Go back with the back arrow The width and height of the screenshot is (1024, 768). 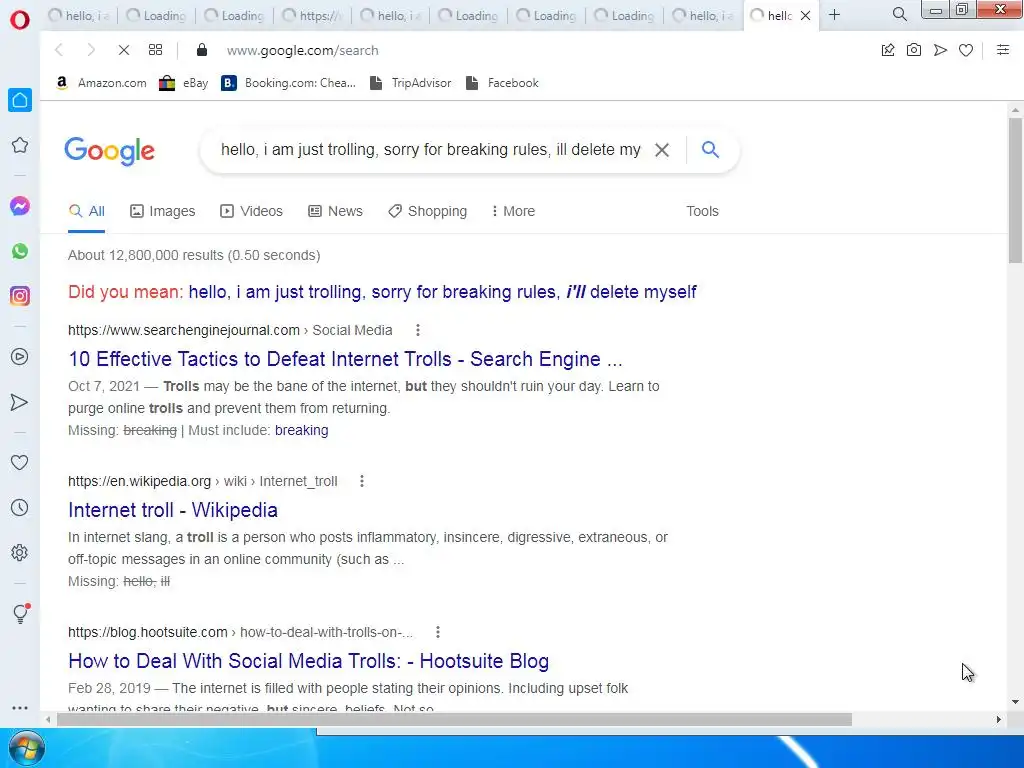[59, 50]
